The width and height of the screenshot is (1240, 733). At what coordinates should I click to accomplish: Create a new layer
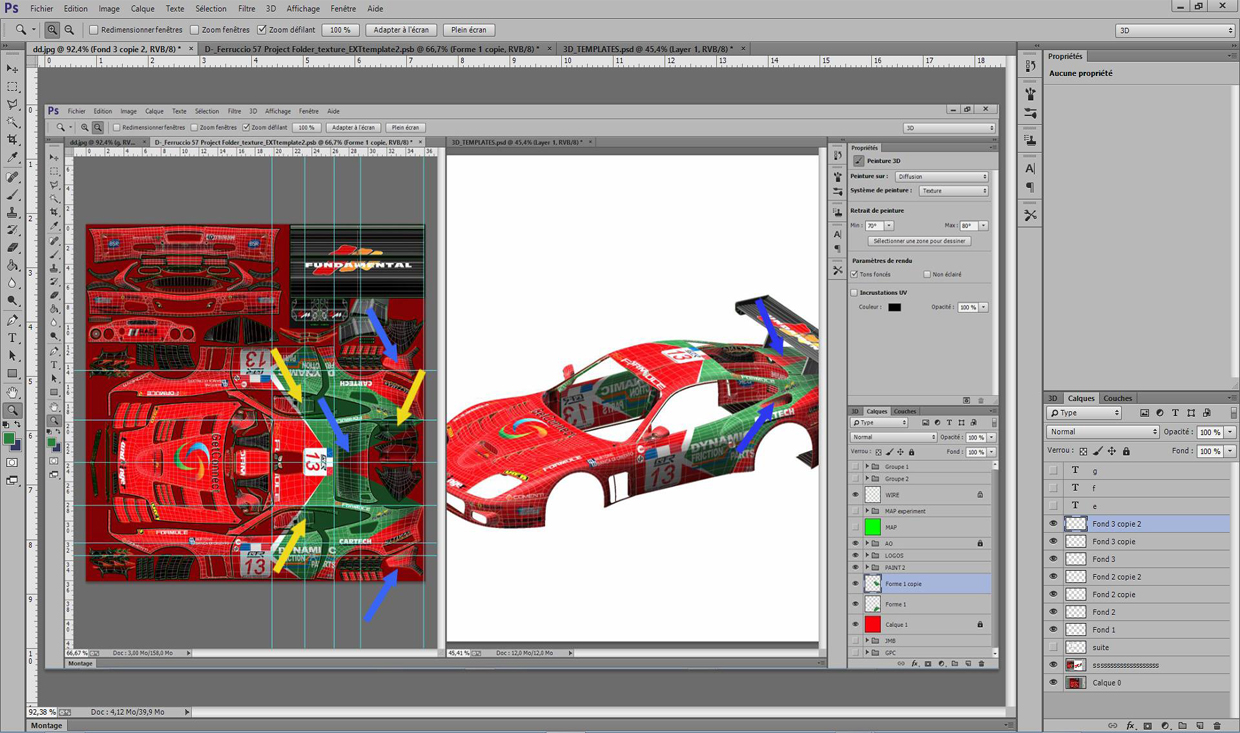click(x=1200, y=726)
